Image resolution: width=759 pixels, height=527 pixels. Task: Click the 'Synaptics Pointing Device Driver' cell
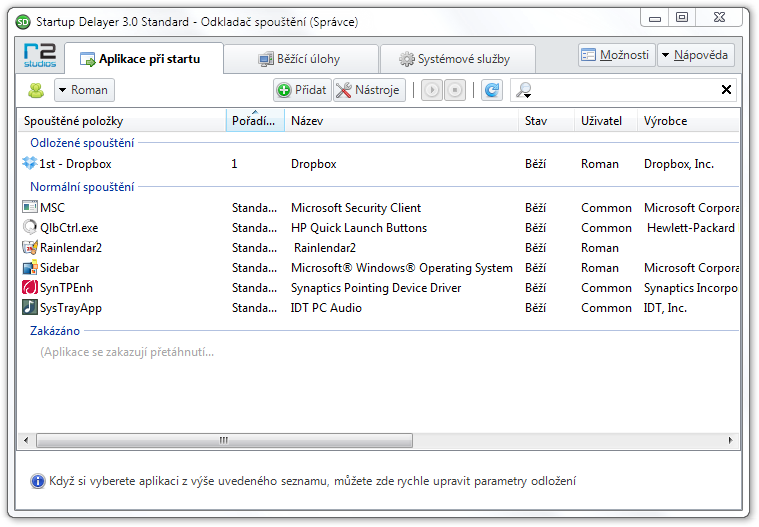[376, 288]
